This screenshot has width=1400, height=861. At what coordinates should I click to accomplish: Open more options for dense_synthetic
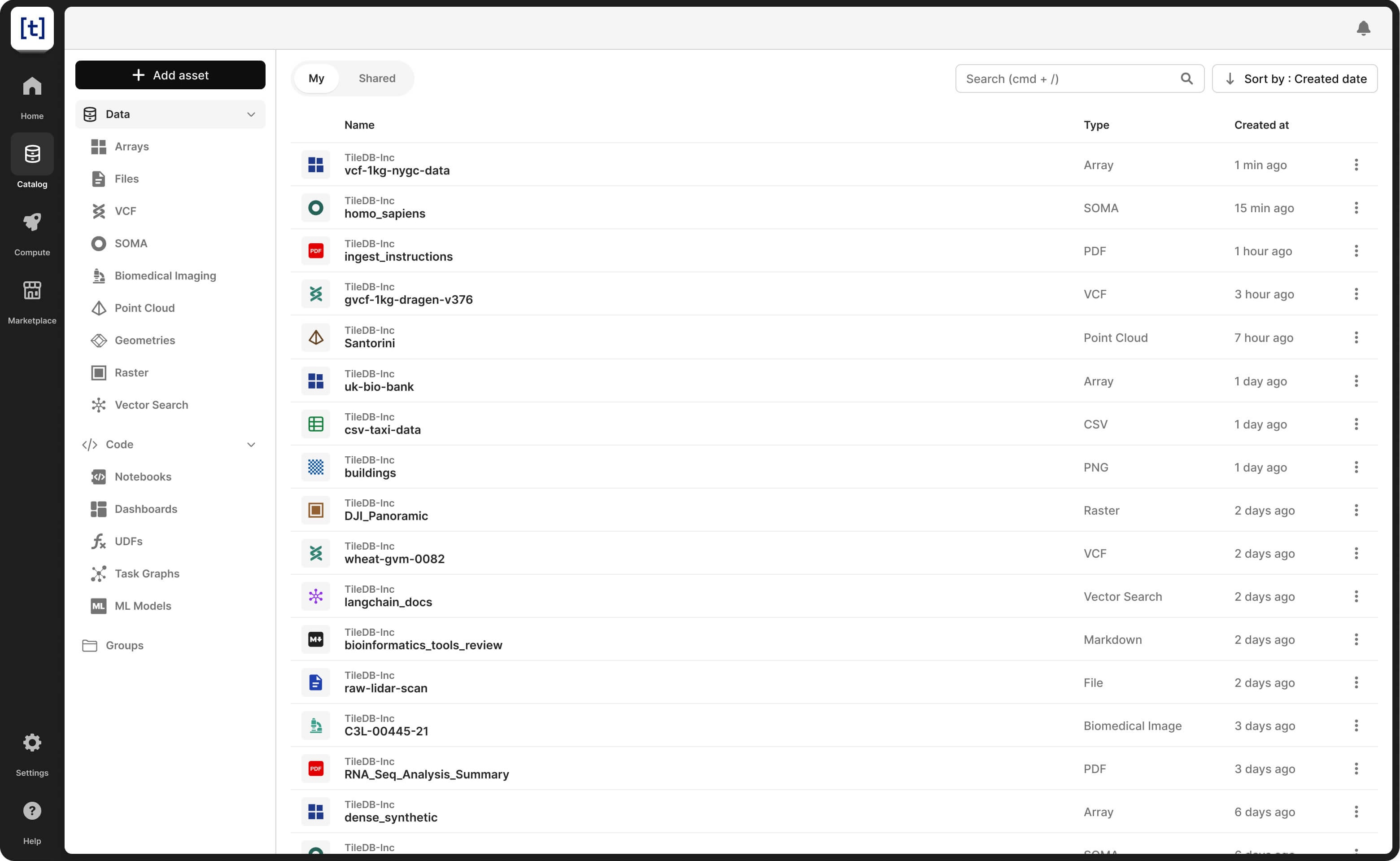click(x=1356, y=812)
